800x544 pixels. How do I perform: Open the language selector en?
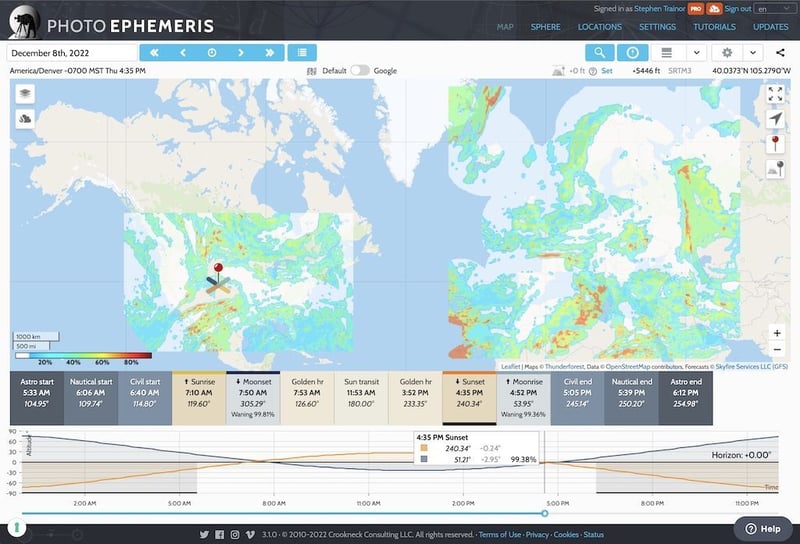click(773, 9)
